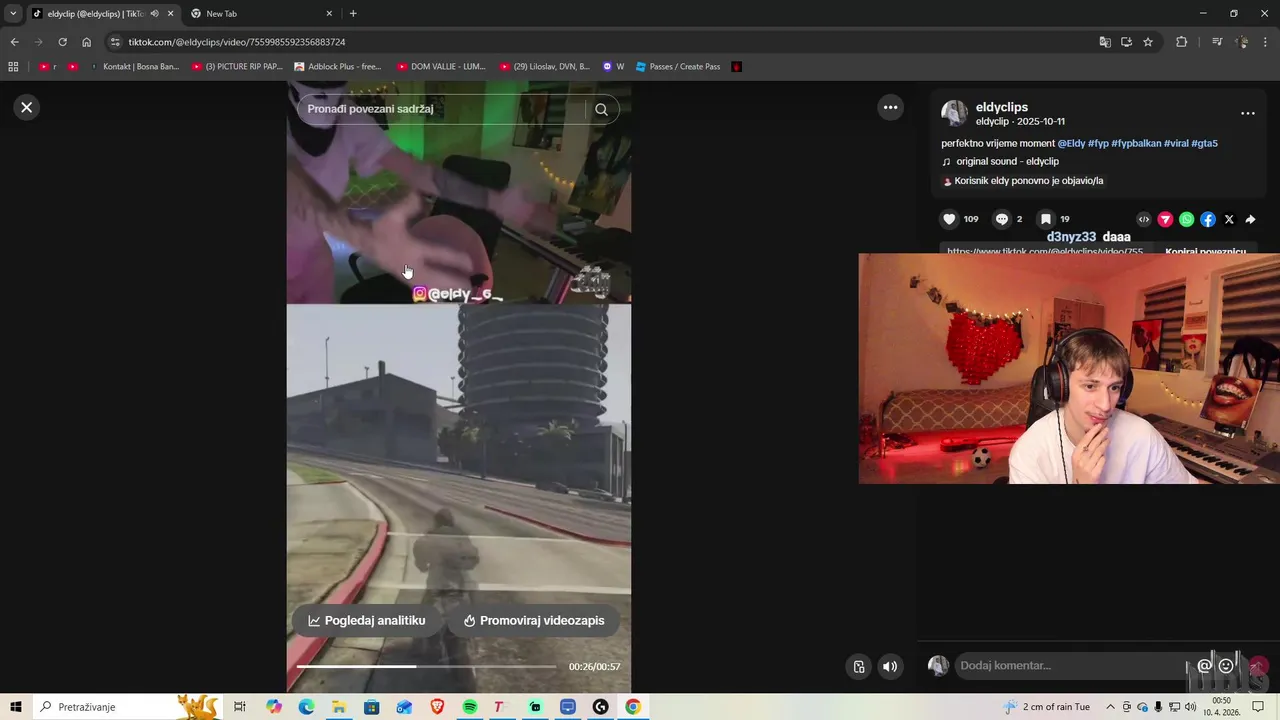Show hidden system tray icons chevron
This screenshot has height=720, width=1280.
pyautogui.click(x=1110, y=707)
